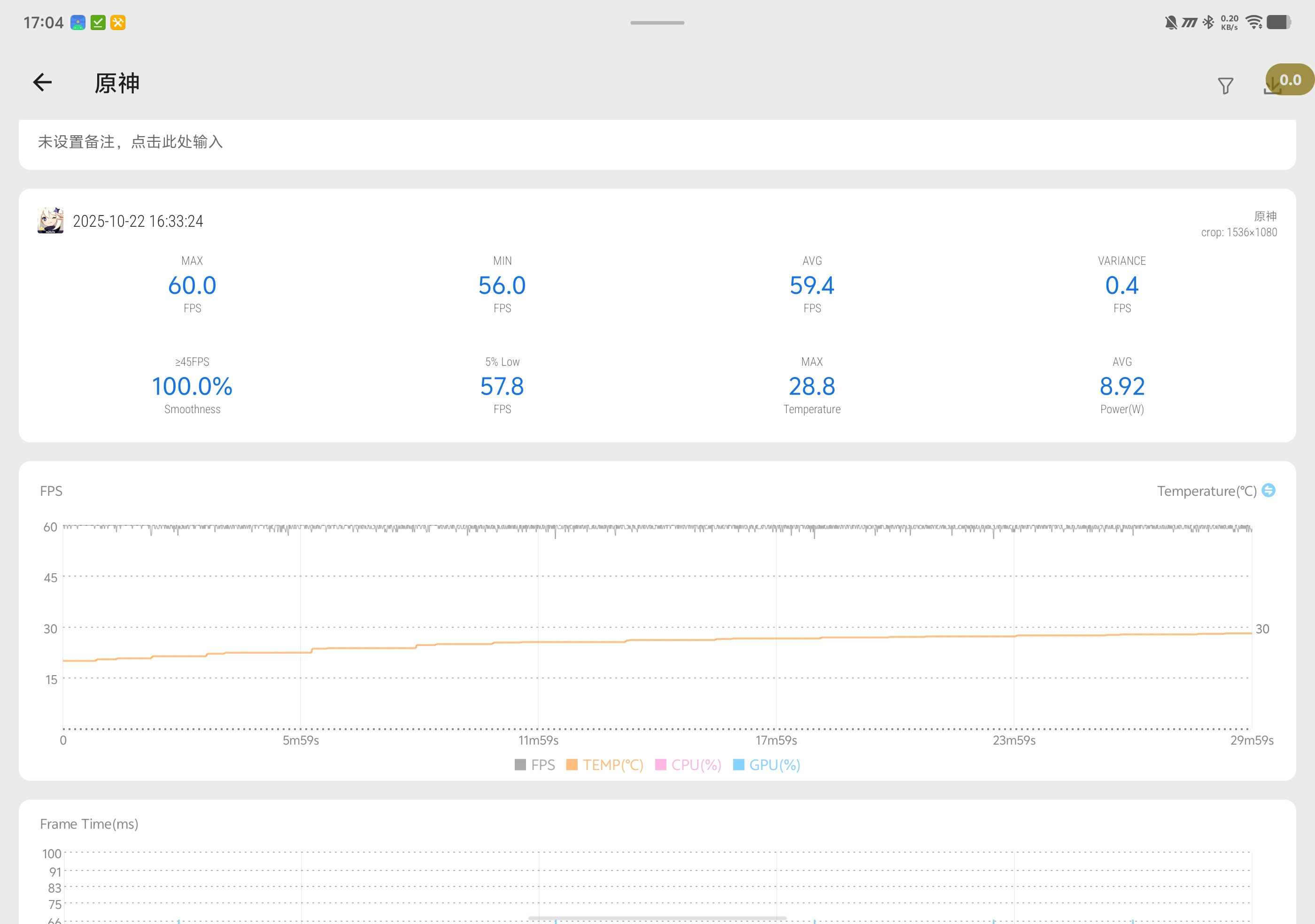
Task: Tap the floating 0.0 FPS overlay badge
Action: pos(1292,79)
